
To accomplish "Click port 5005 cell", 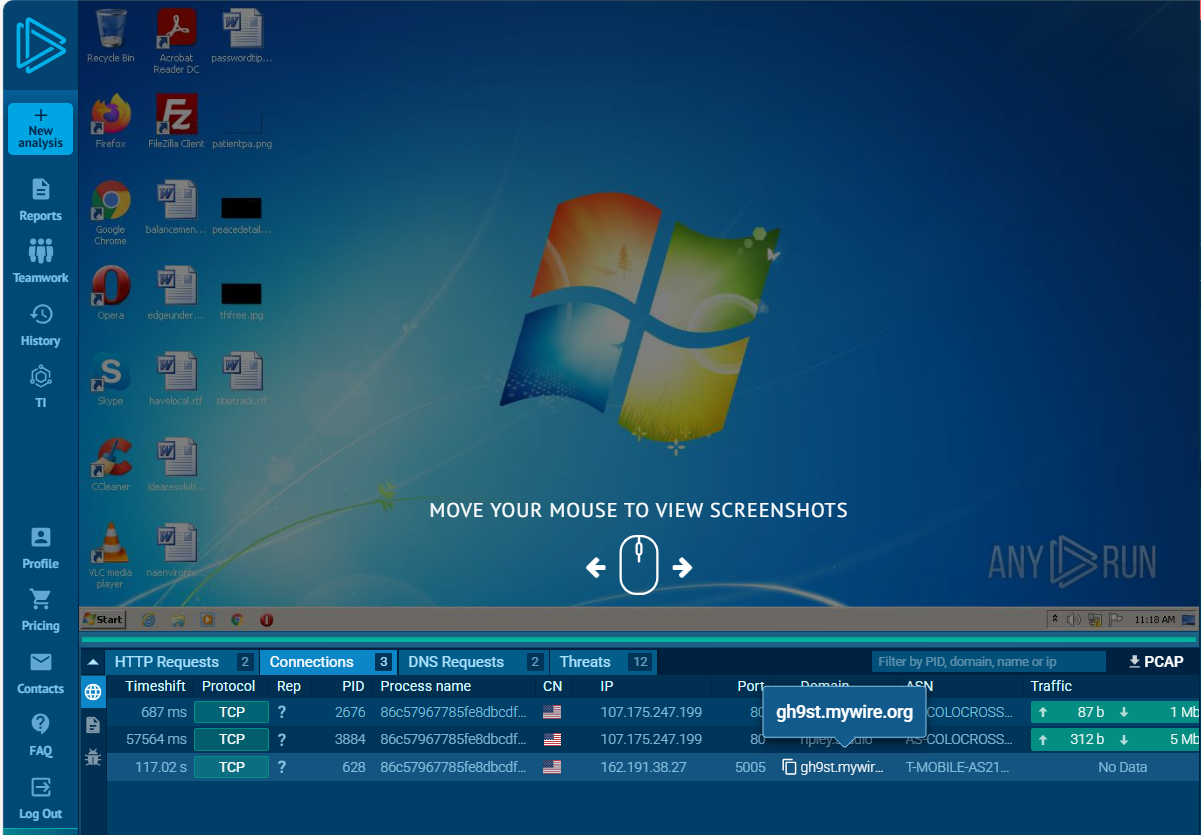I will pos(750,767).
